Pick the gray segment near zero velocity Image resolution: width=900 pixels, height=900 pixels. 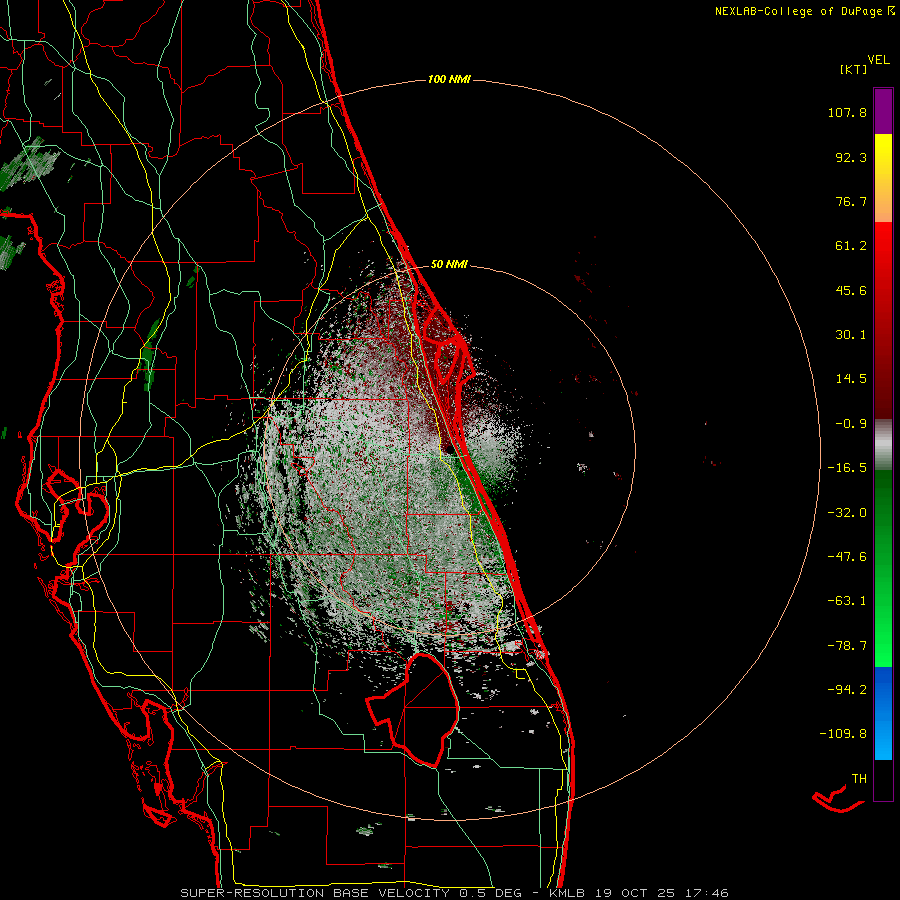883,444
